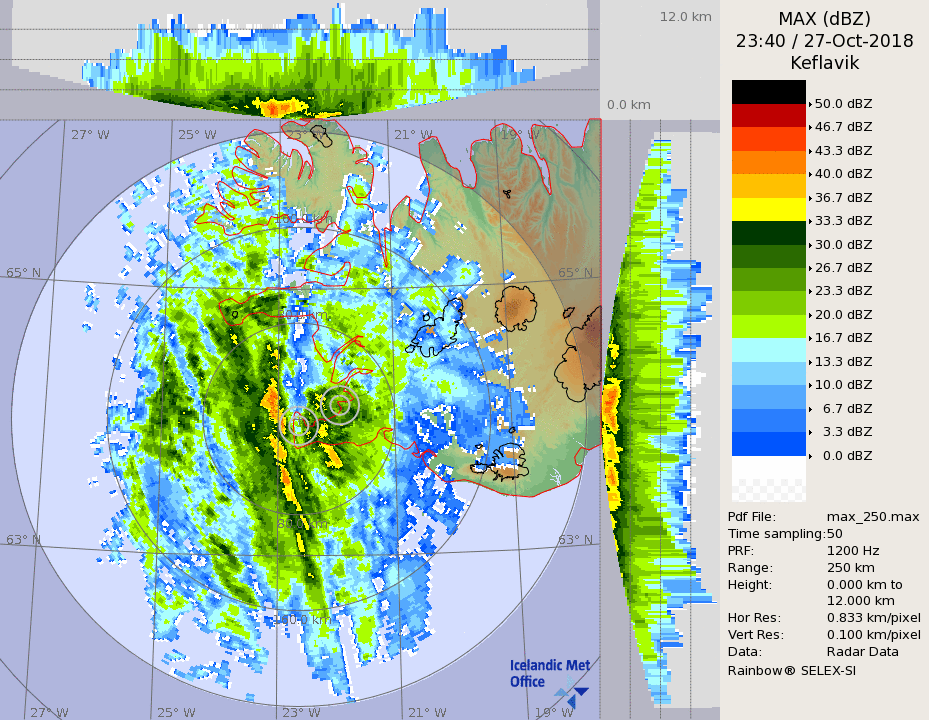Click the 27° W label at top of map

[x=89, y=135]
